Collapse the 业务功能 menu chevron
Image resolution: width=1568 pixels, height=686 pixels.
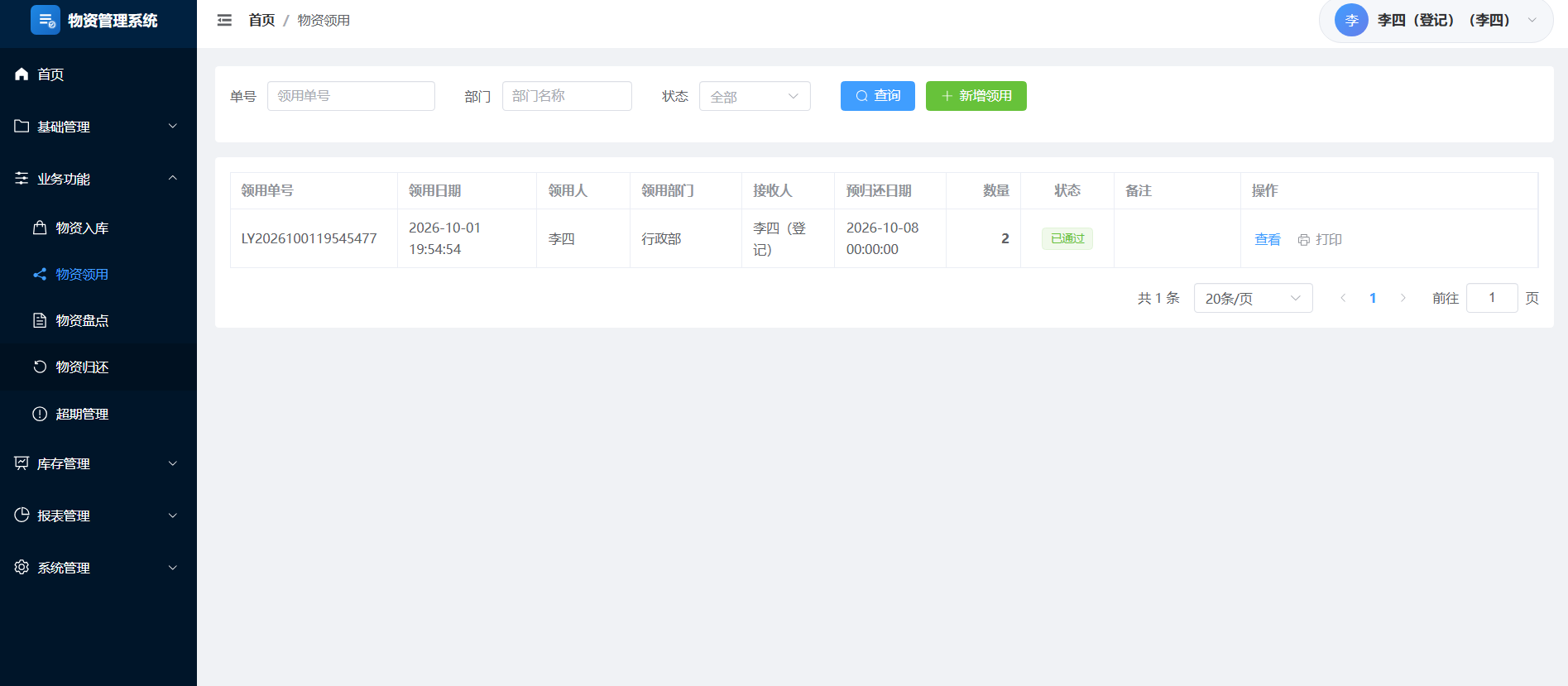click(x=173, y=178)
